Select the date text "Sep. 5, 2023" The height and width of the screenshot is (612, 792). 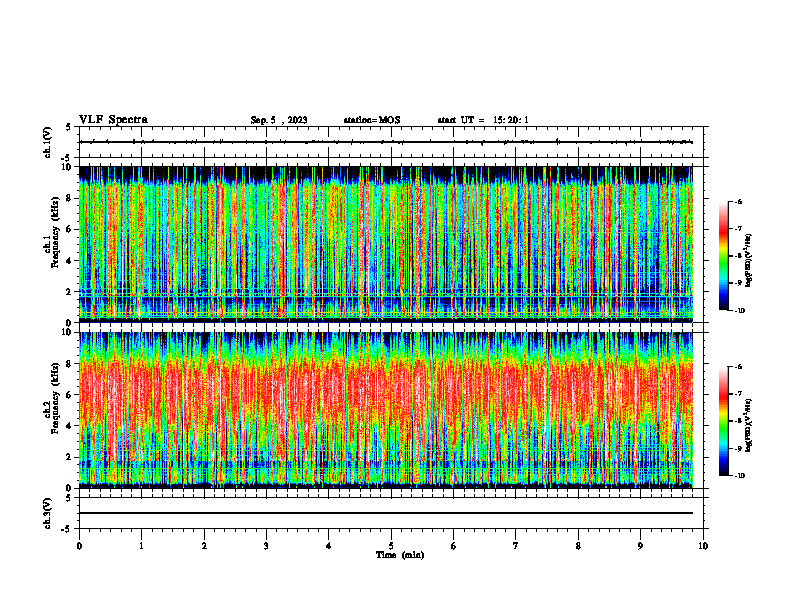click(279, 120)
